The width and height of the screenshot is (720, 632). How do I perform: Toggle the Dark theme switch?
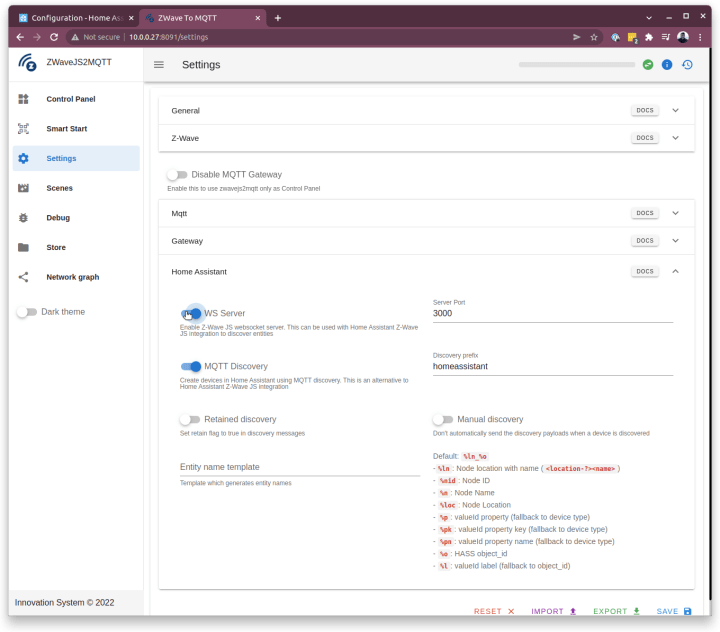(27, 312)
